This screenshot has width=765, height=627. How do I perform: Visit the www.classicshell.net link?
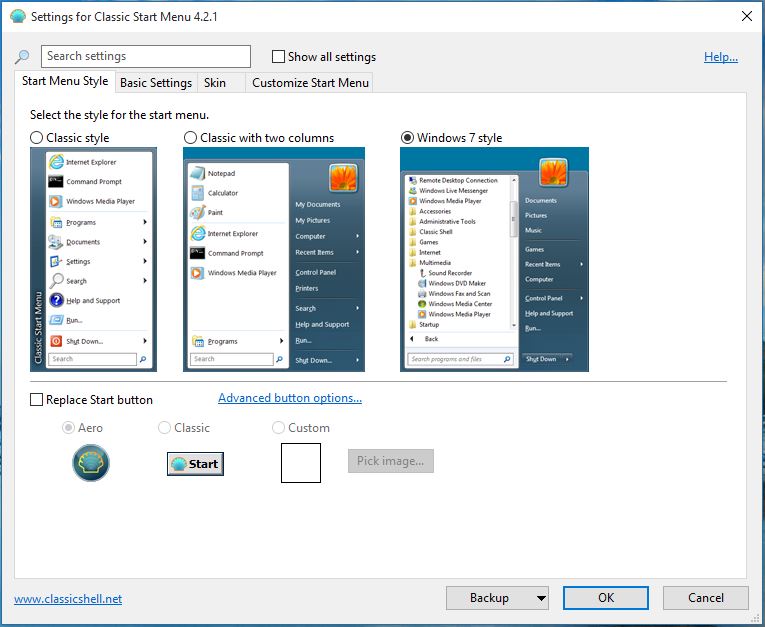68,599
